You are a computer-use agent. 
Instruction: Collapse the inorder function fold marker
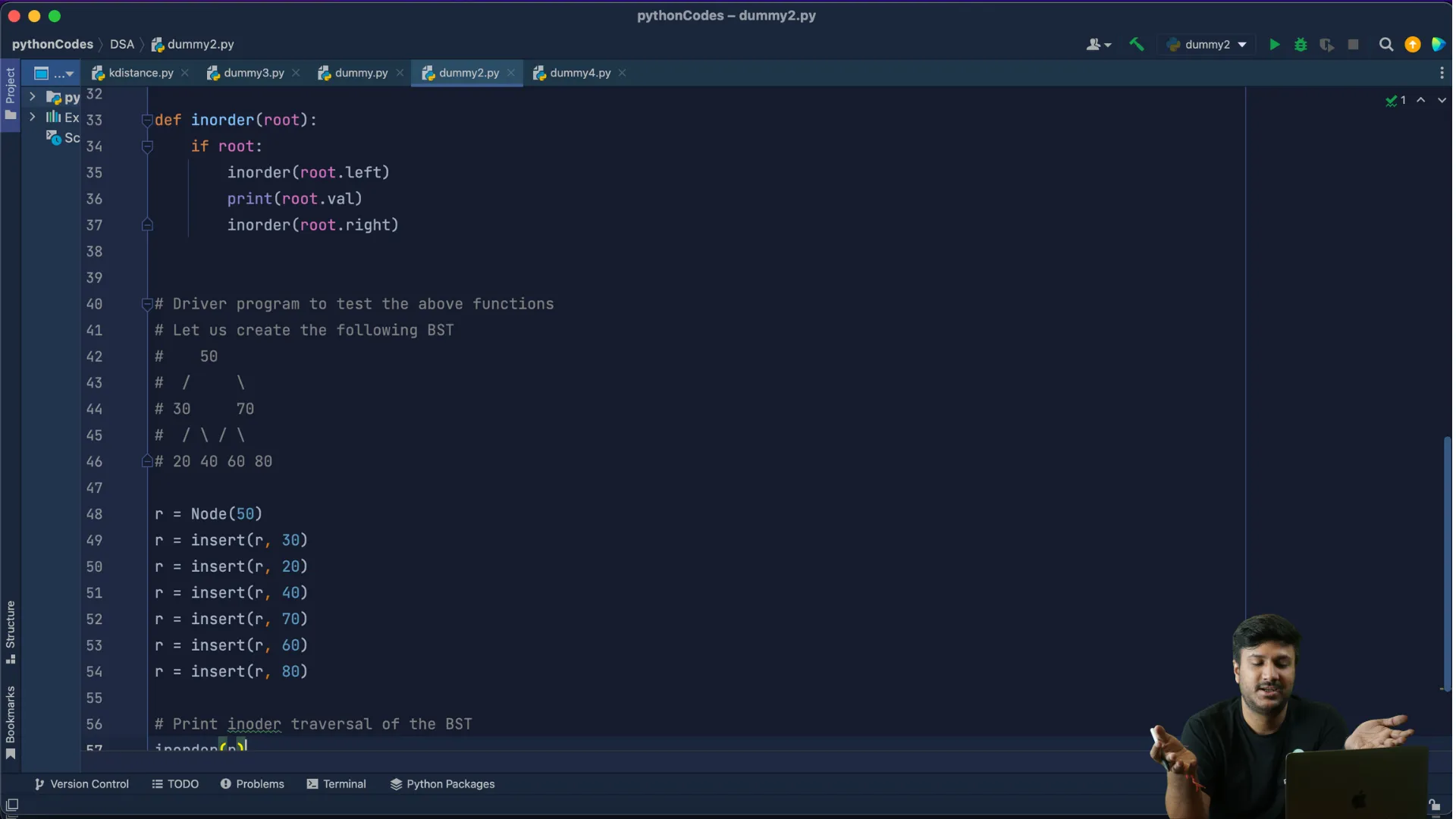(147, 120)
